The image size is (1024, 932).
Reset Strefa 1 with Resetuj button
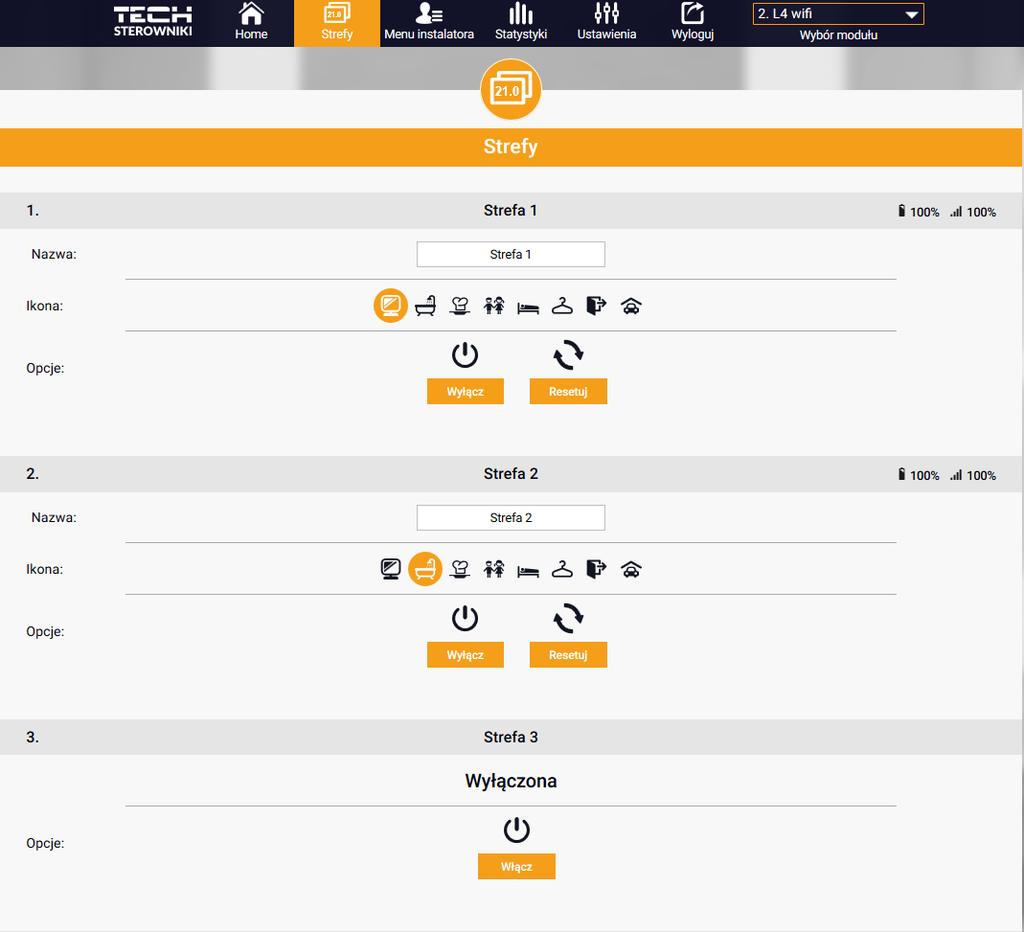coord(568,391)
